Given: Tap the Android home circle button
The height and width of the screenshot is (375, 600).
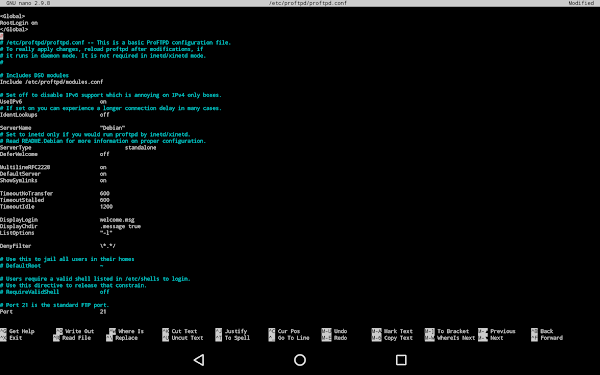Looking at the screenshot, I should (300, 360).
